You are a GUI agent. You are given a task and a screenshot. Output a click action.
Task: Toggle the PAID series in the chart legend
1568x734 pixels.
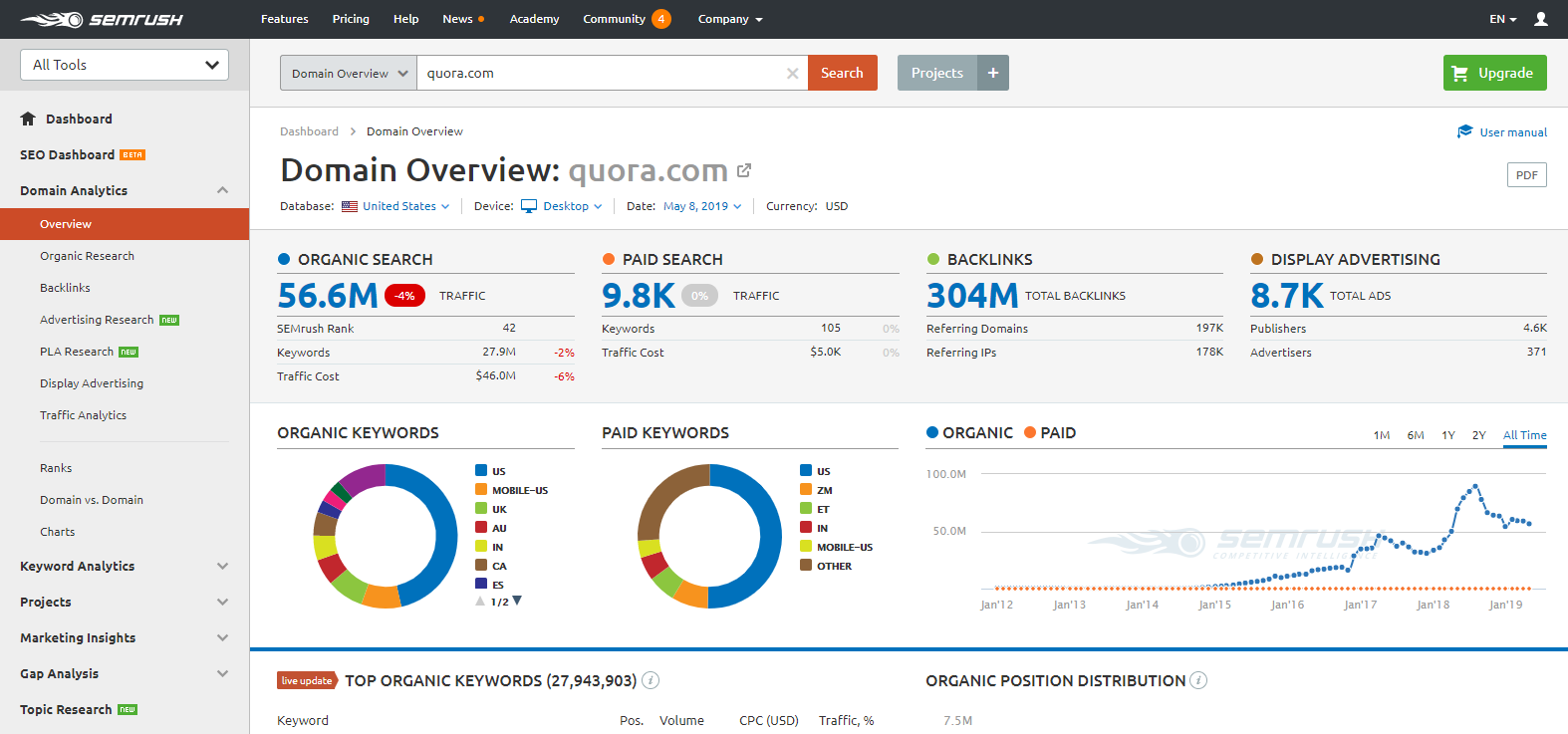1050,432
